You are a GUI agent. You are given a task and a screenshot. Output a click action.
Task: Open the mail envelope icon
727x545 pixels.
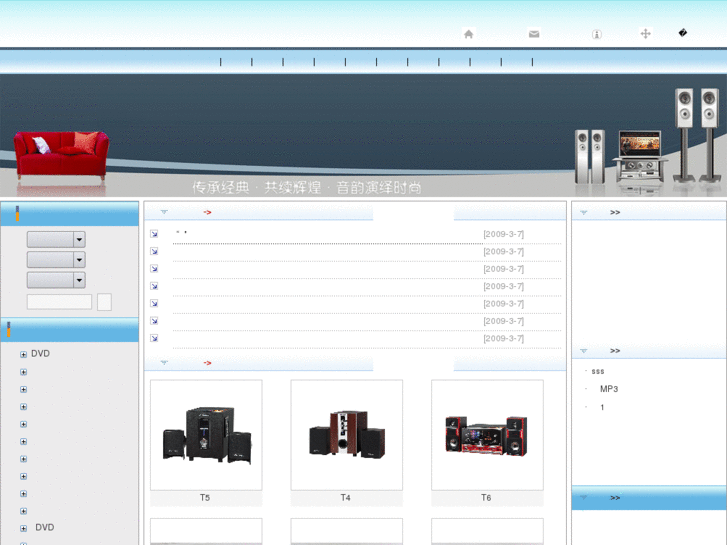click(x=534, y=34)
